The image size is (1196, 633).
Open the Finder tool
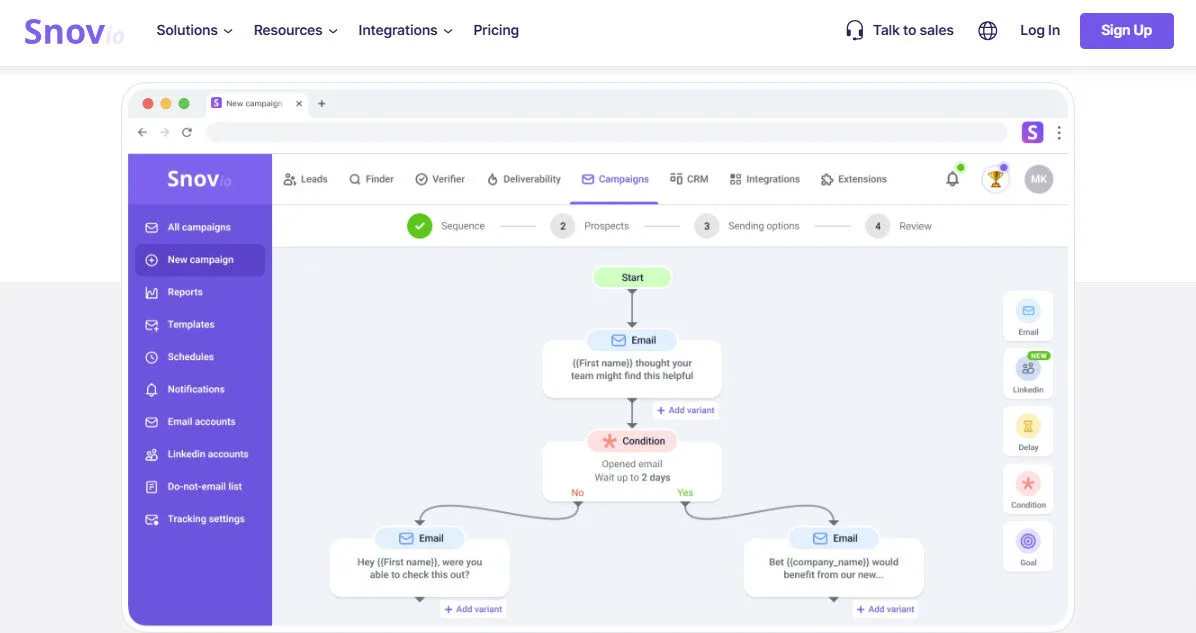[x=371, y=179]
